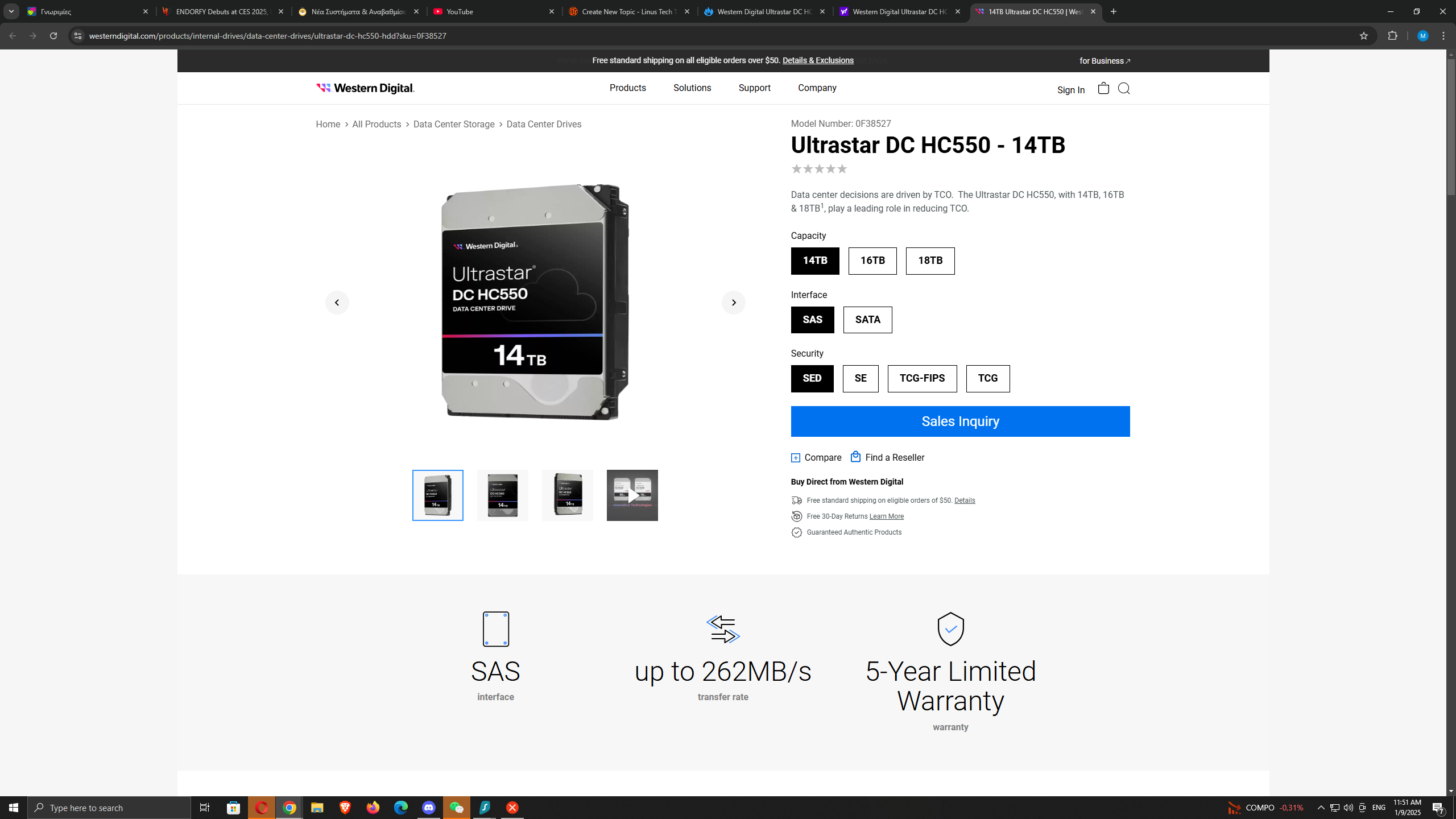
Task: Select SE security option
Action: pos(861,379)
